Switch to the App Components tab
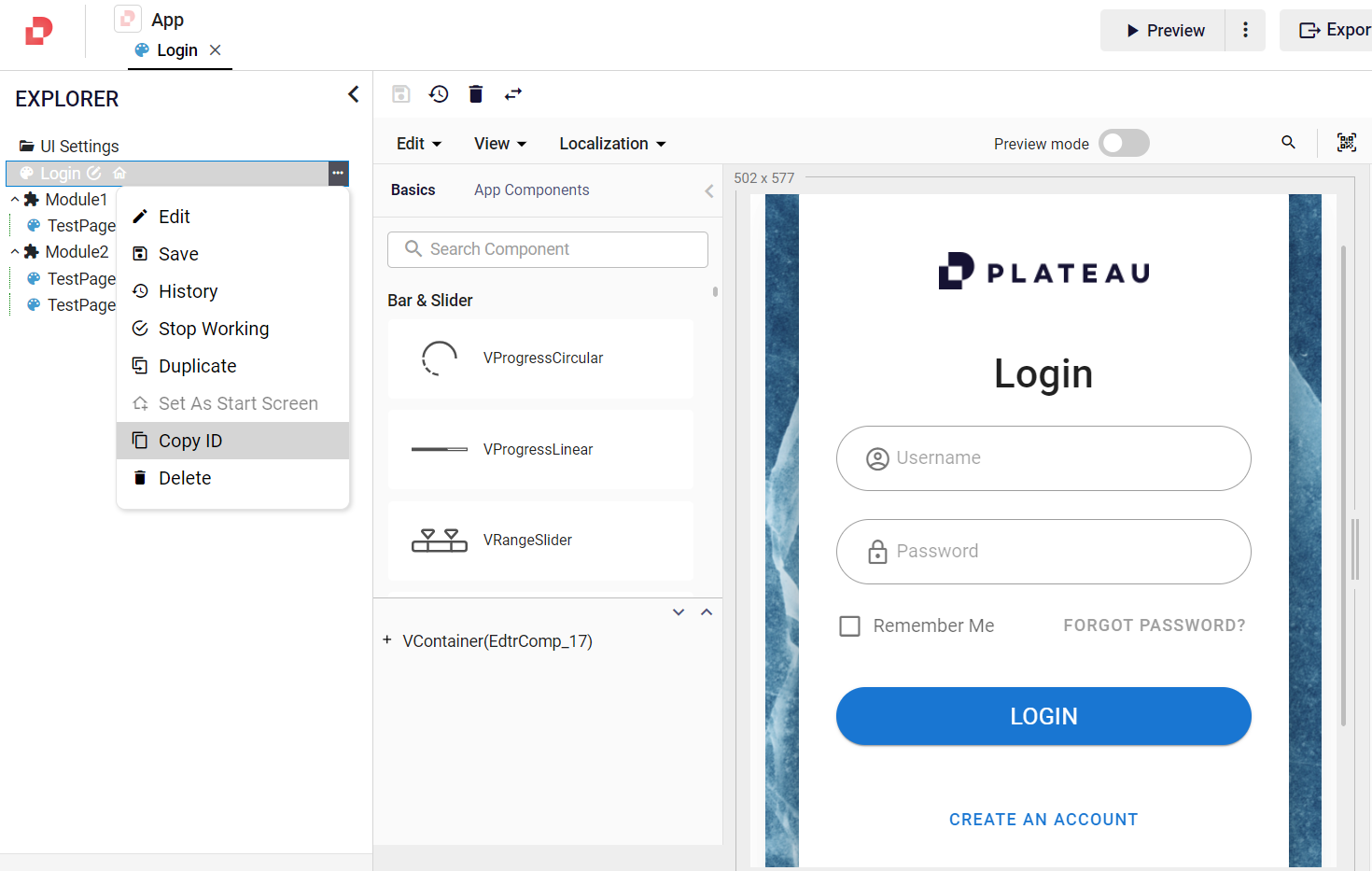This screenshot has width=1372, height=871. tap(531, 190)
